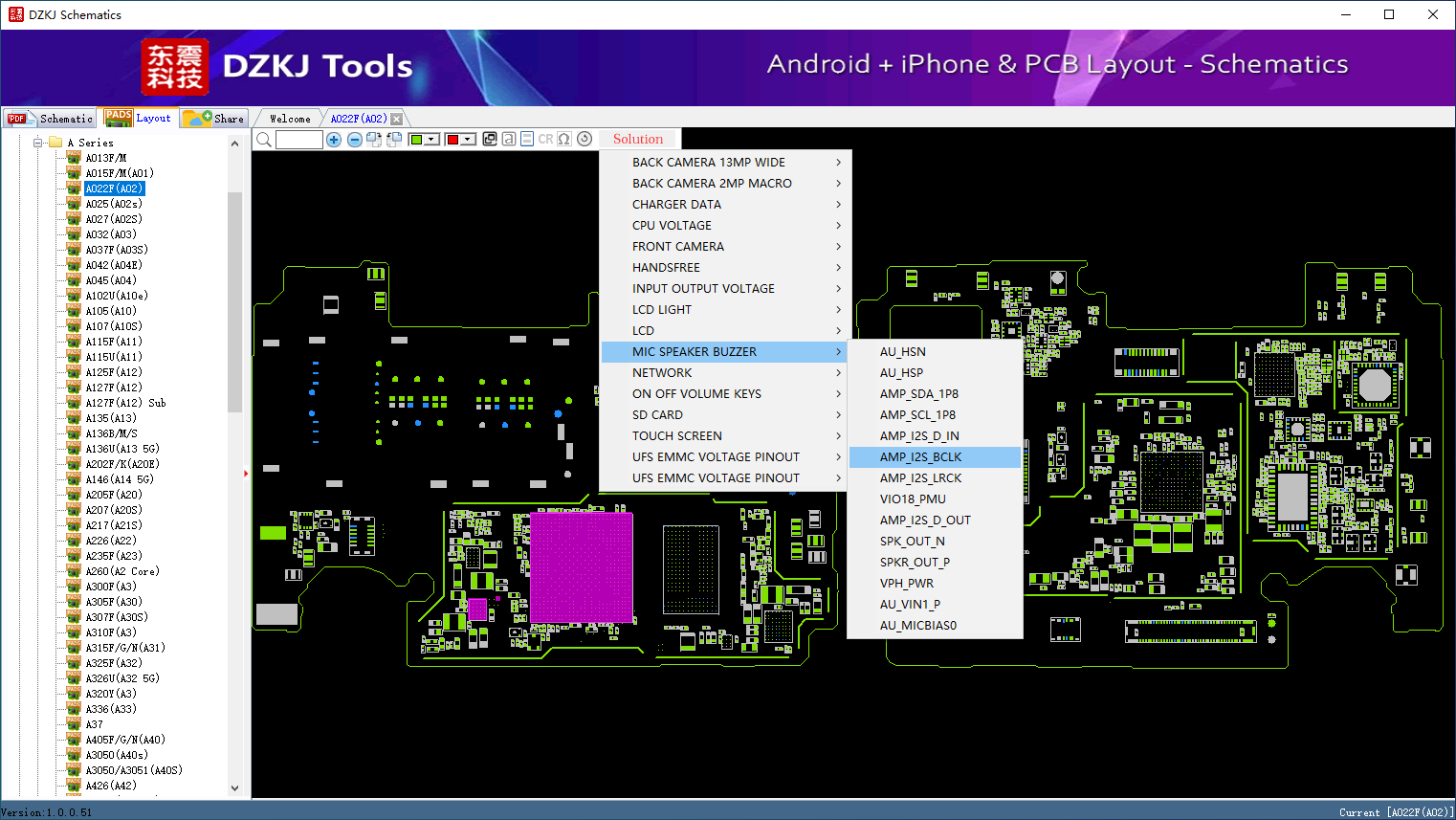The image size is (1456, 820).
Task: Click the CR toolbar icon
Action: point(546,139)
